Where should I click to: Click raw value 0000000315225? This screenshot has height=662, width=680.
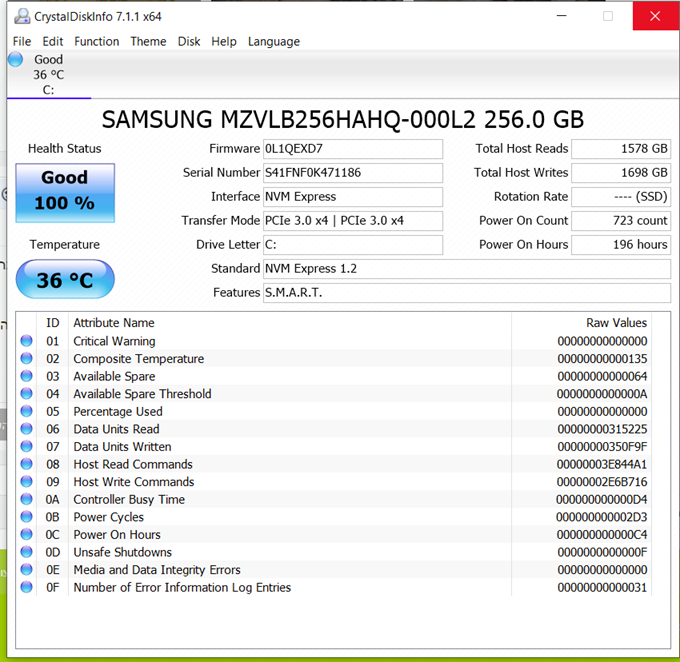coord(602,429)
